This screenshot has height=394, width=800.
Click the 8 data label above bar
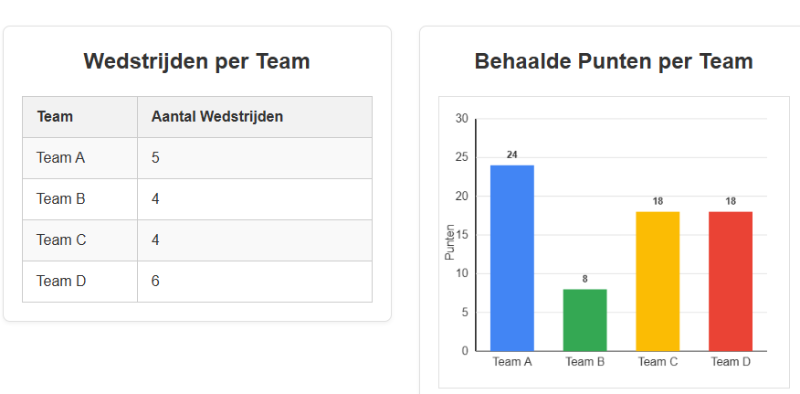pyautogui.click(x=585, y=279)
